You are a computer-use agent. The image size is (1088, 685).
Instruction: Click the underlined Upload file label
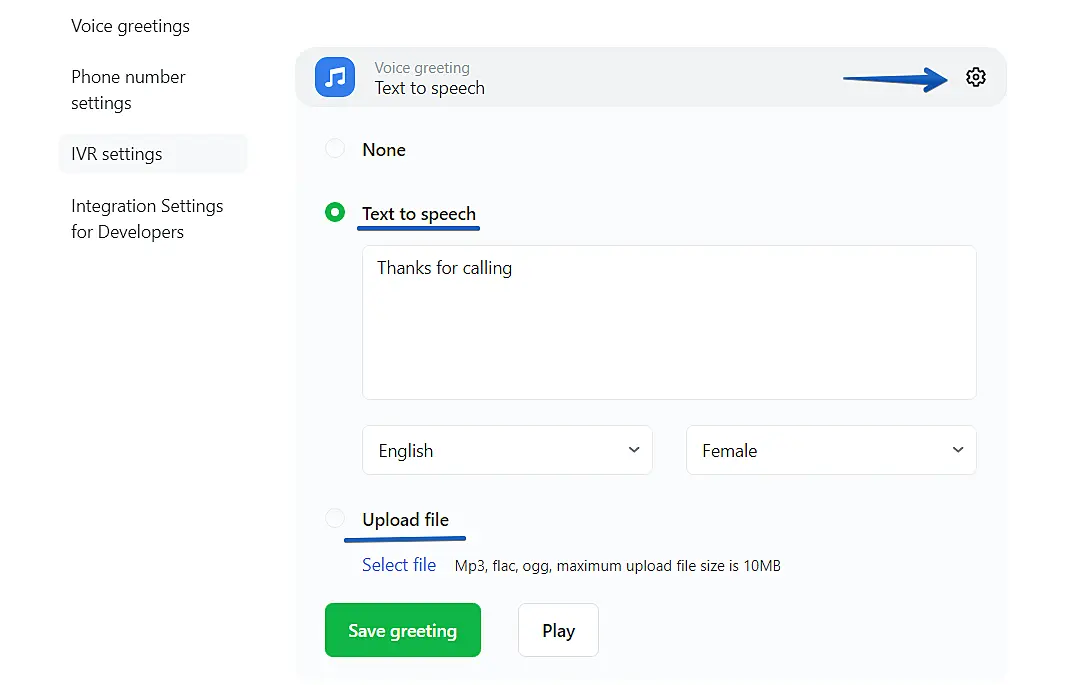pos(405,520)
